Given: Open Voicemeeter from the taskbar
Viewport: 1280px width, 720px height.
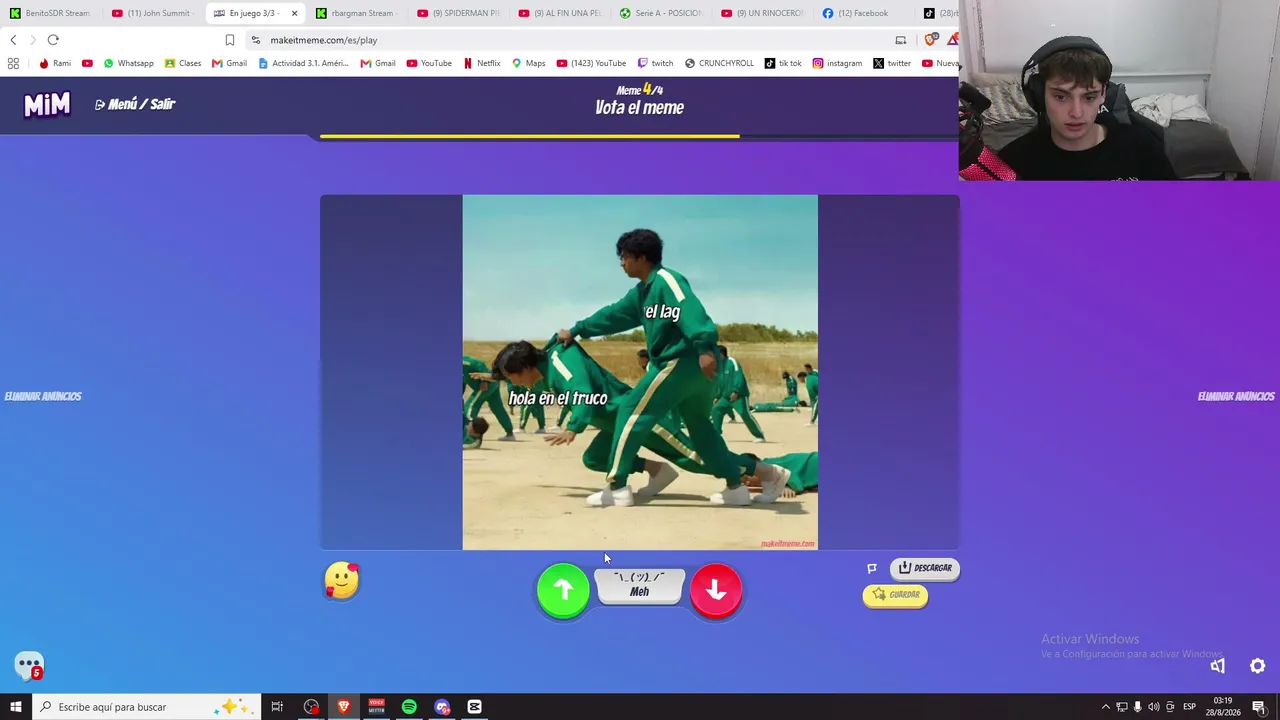Looking at the screenshot, I should click(376, 707).
